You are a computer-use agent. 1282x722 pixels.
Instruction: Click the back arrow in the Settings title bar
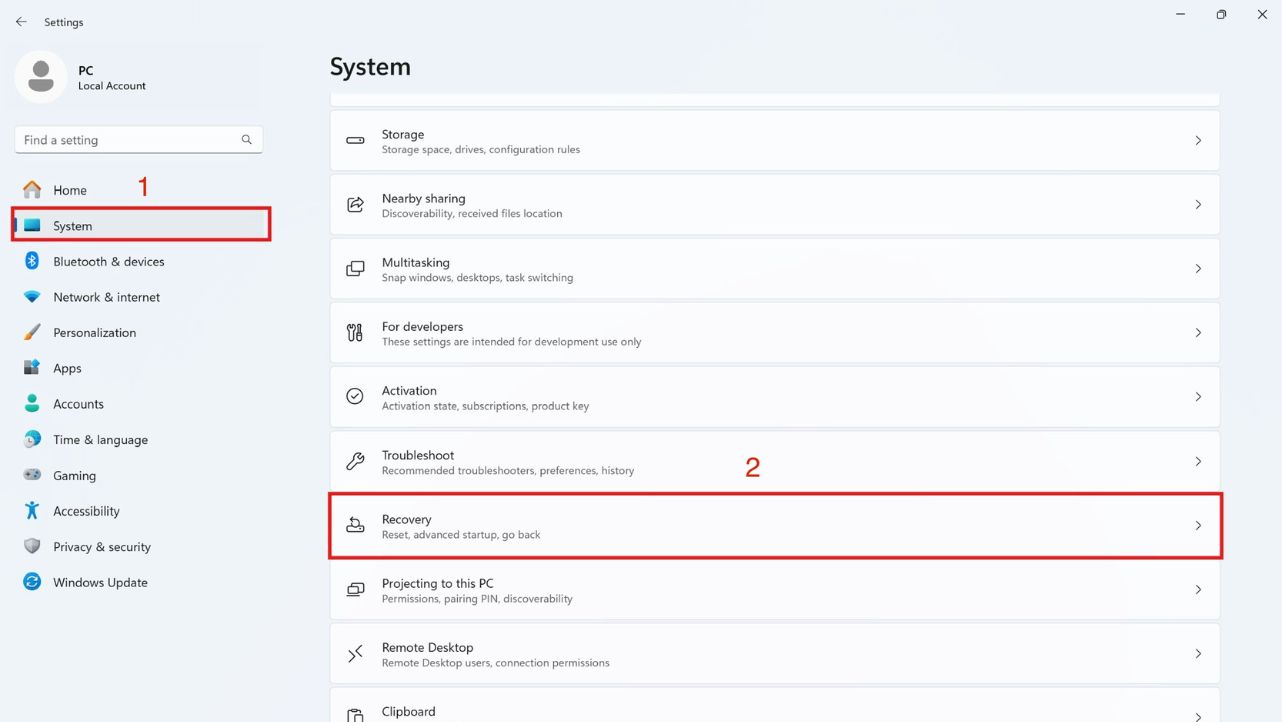[x=21, y=21]
